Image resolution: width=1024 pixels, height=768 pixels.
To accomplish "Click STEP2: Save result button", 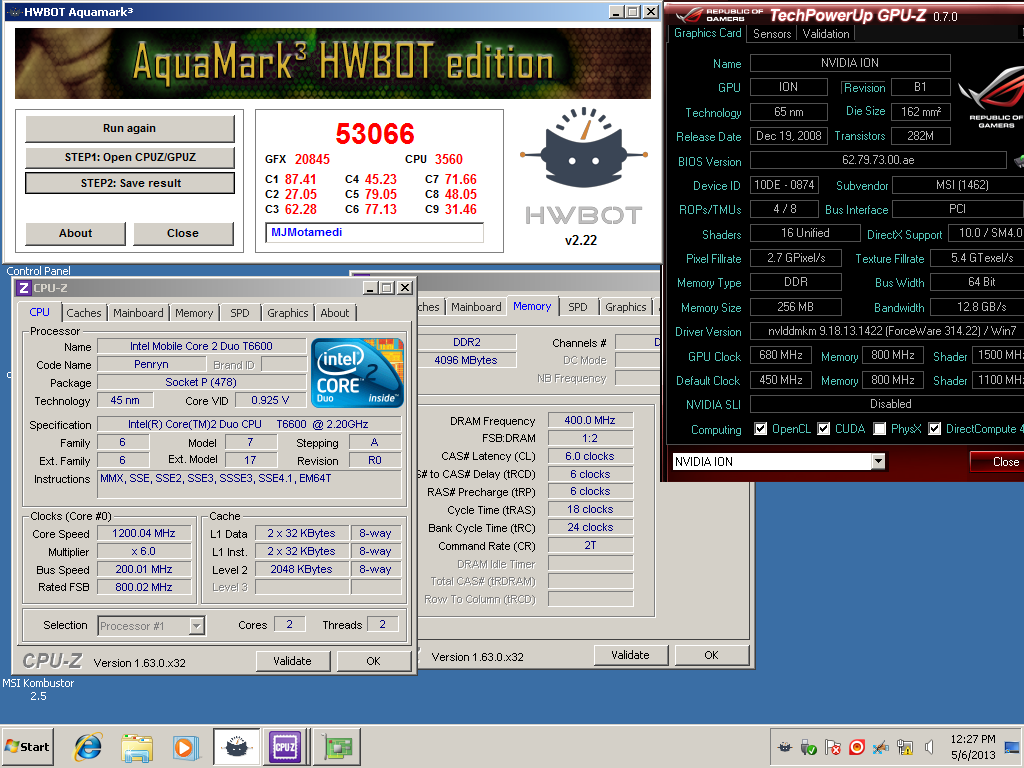I will [130, 183].
